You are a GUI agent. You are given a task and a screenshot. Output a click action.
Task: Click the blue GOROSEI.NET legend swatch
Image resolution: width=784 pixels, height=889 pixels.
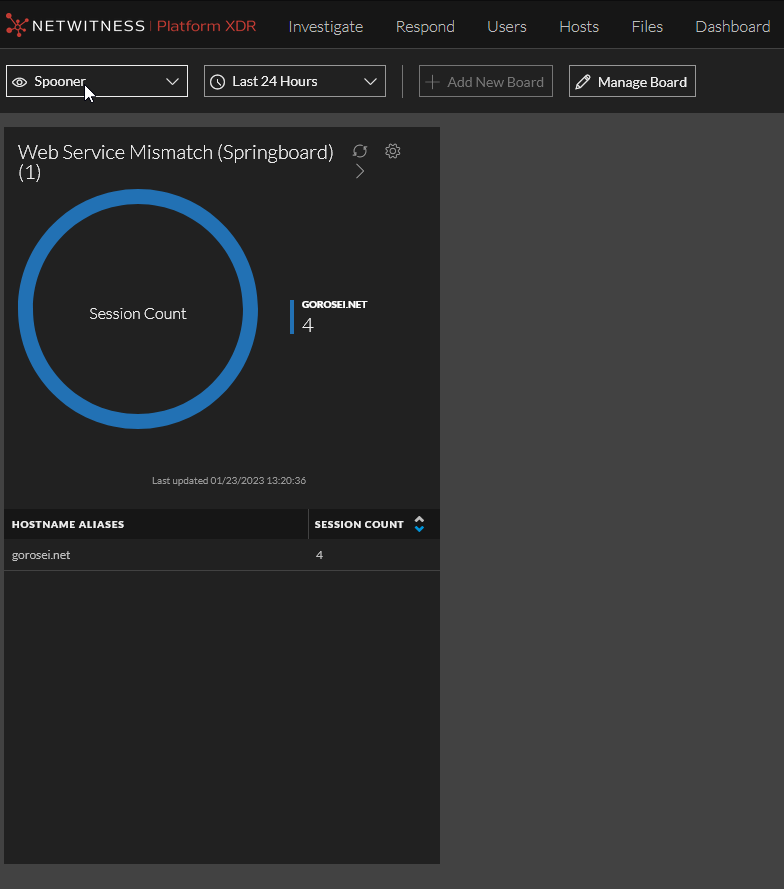(292, 317)
